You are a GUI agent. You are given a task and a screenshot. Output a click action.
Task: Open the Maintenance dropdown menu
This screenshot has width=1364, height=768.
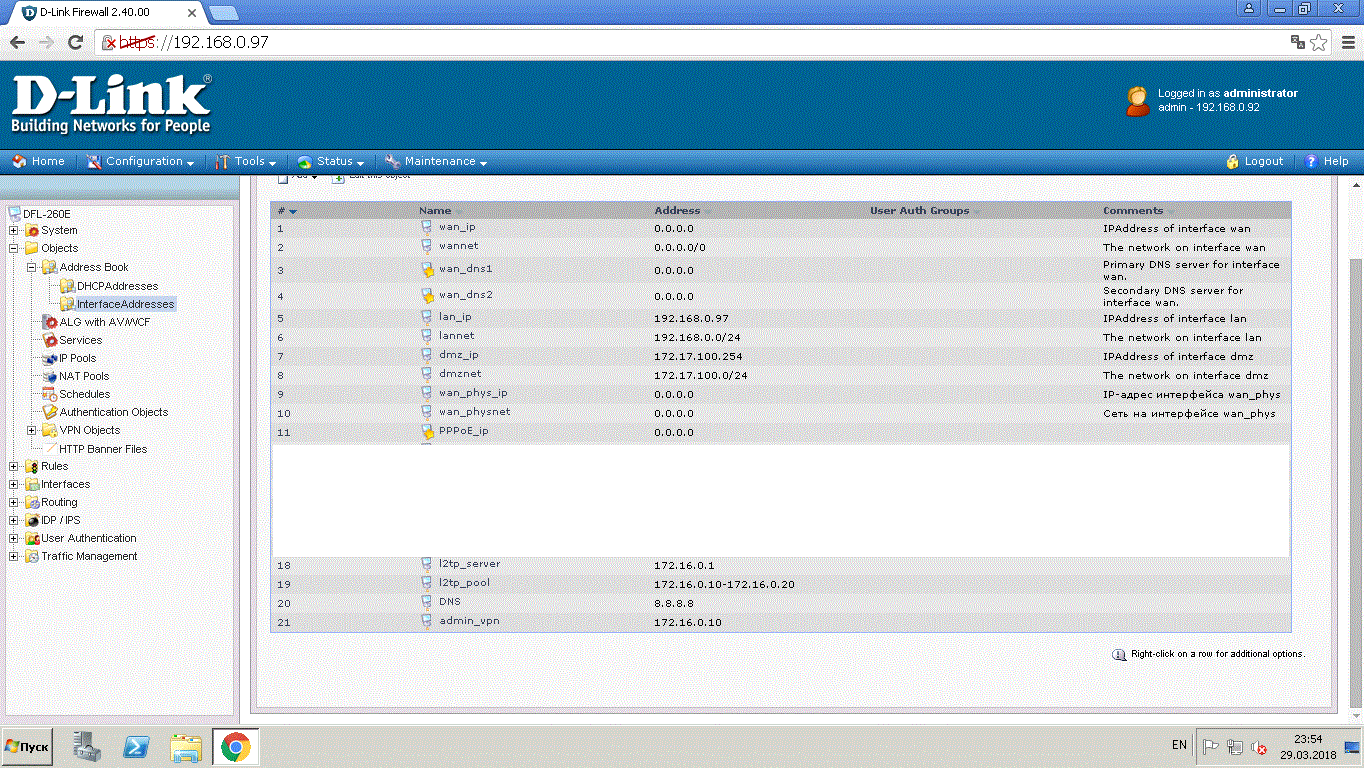pos(436,161)
